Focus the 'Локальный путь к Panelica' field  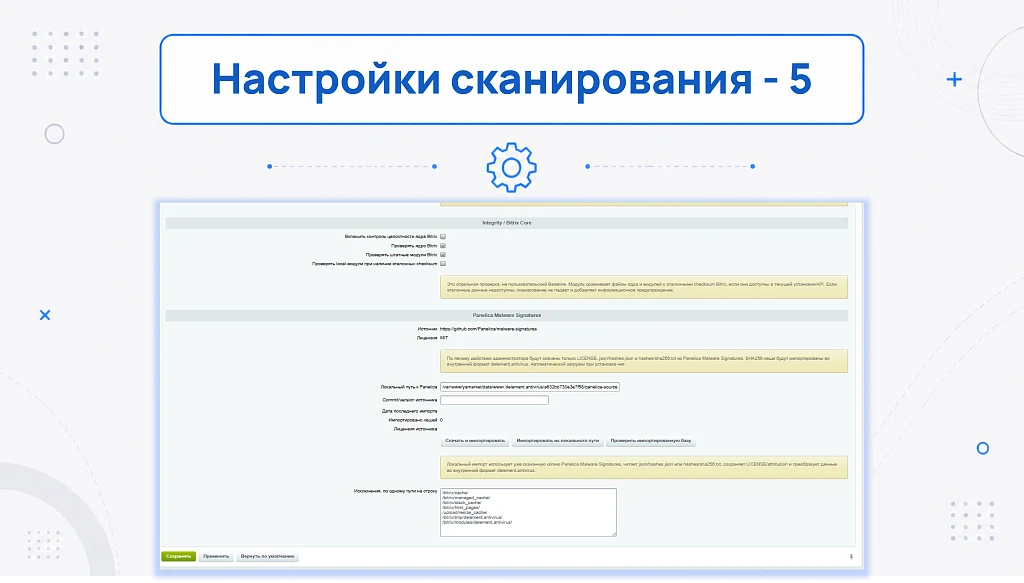pyautogui.click(x=530, y=387)
